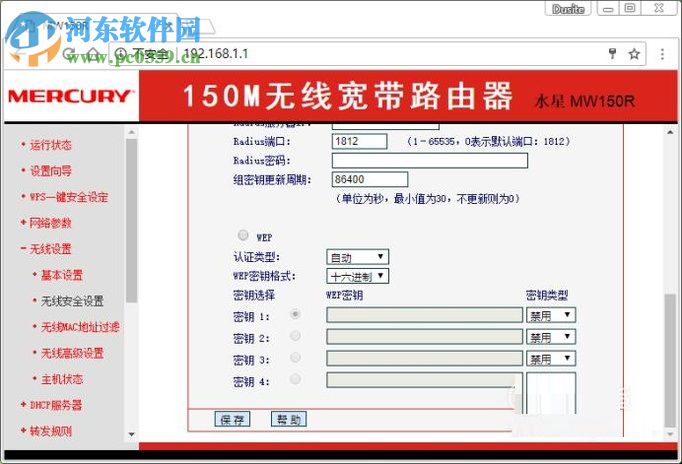Image resolution: width=682 pixels, height=464 pixels.
Task: Select the 密钥 1 radio button
Action: [x=295, y=314]
